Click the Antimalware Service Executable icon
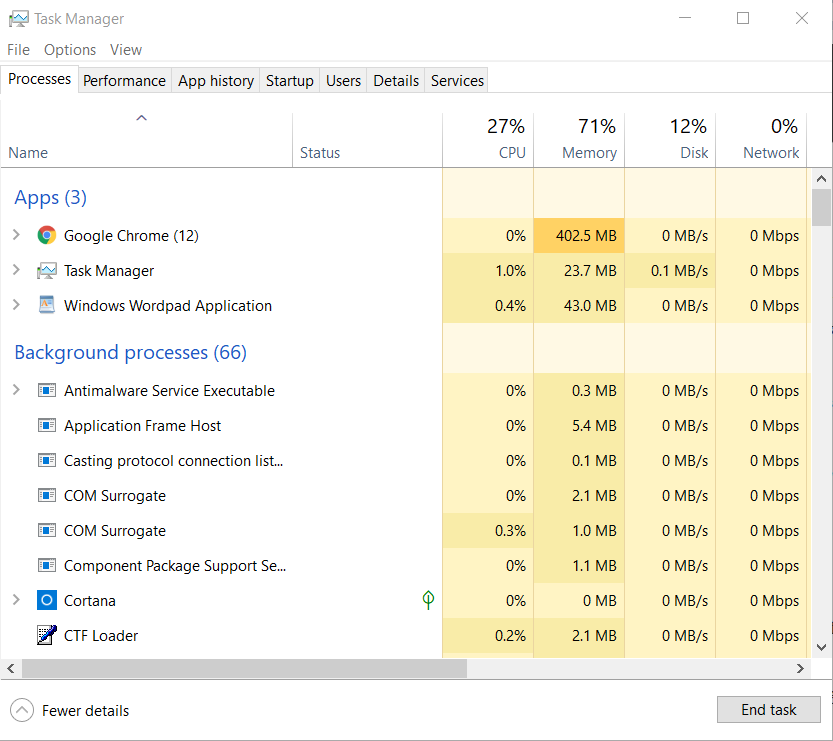Screen dimensions: 833x741 [x=47, y=391]
